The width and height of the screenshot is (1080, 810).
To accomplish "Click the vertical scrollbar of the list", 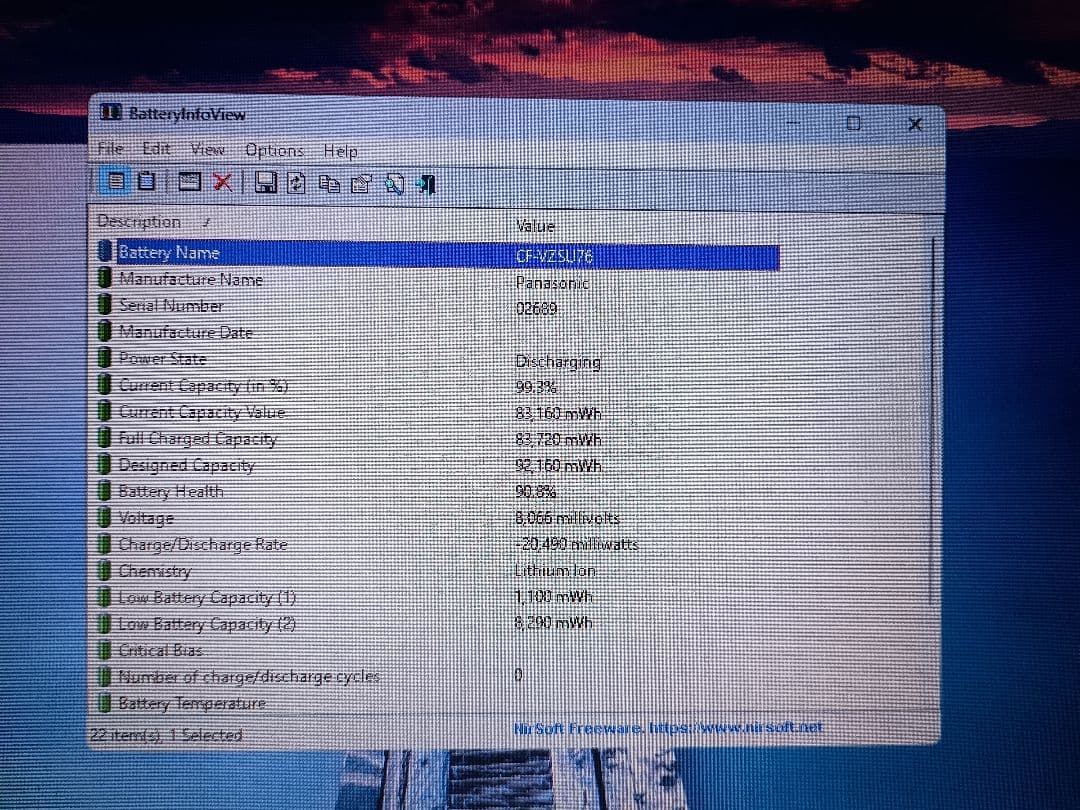I will 932,420.
